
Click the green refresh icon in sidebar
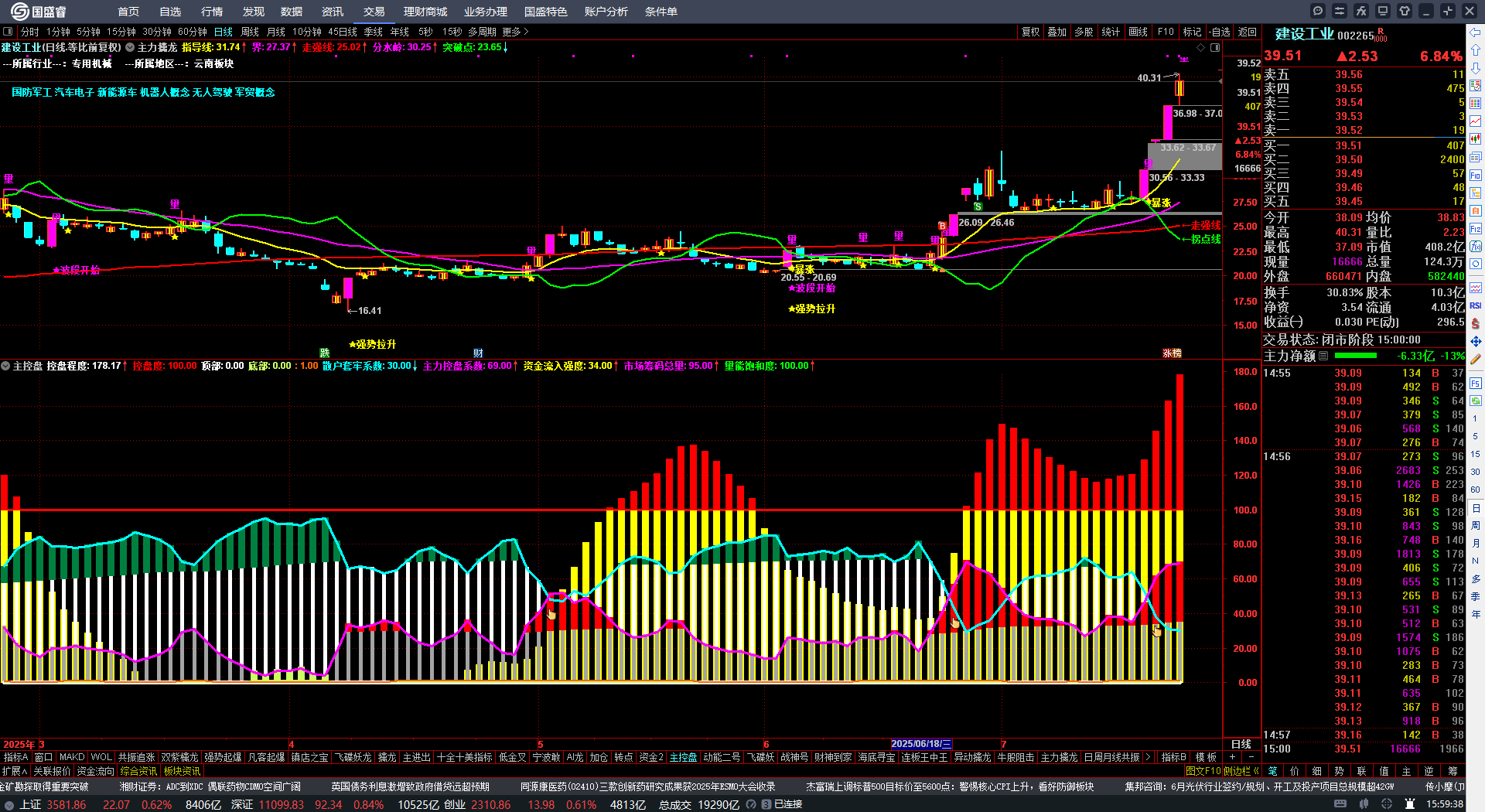pos(1476,401)
